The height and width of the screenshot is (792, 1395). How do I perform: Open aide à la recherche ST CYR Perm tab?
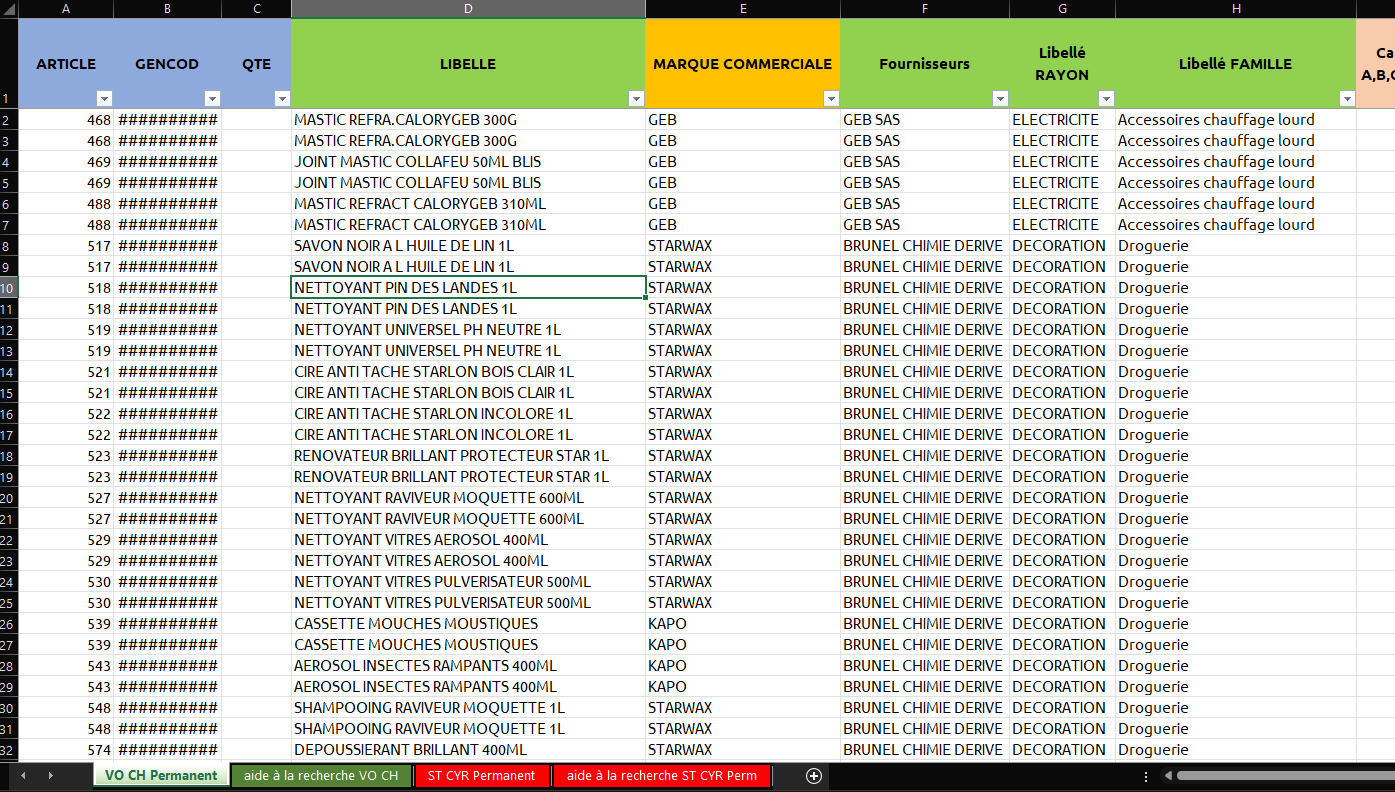(662, 776)
